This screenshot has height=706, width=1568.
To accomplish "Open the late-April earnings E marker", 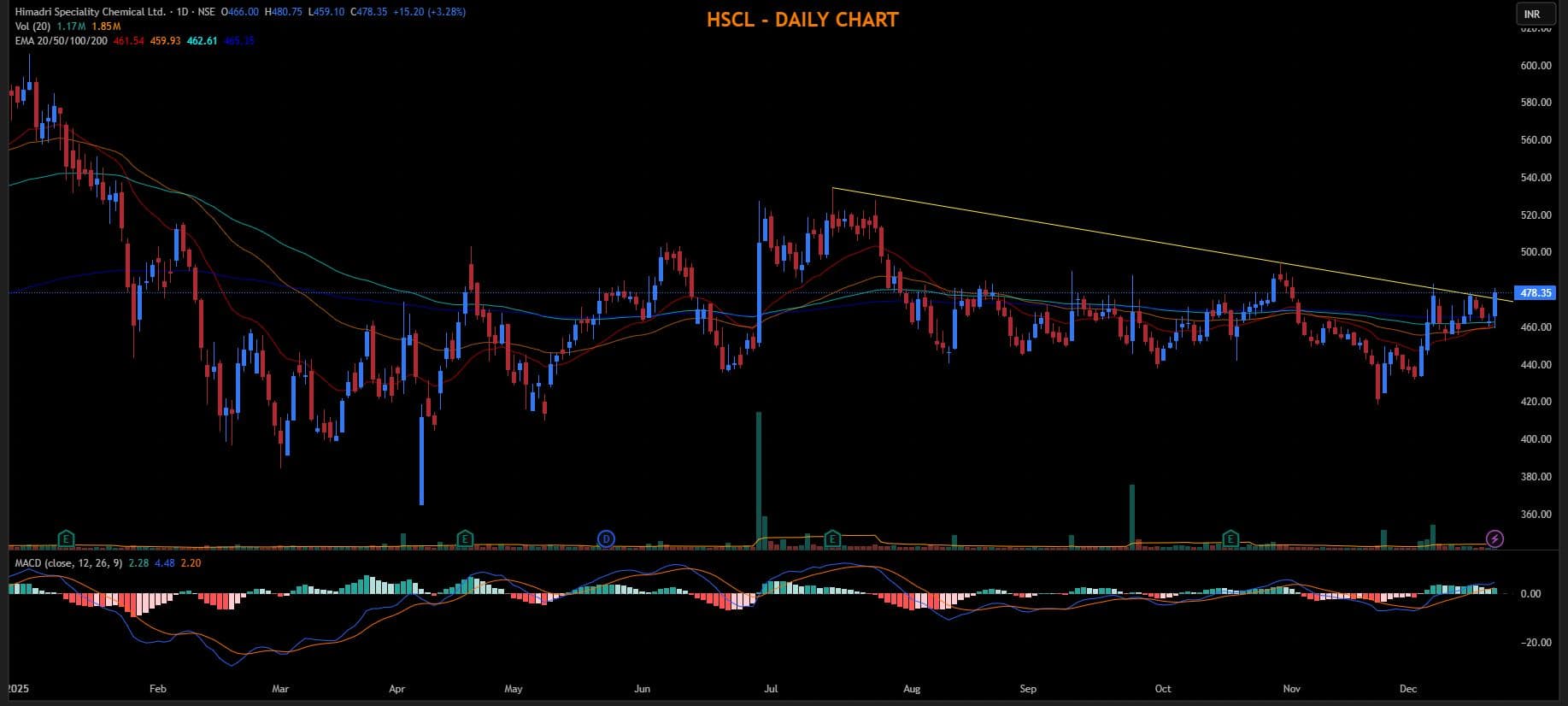I will (x=465, y=538).
